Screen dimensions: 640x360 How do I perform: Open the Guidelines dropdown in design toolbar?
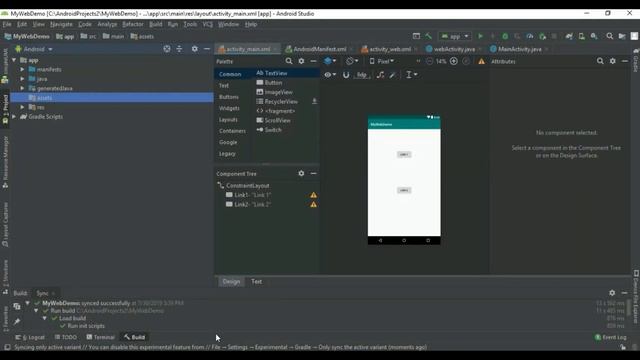click(411, 75)
